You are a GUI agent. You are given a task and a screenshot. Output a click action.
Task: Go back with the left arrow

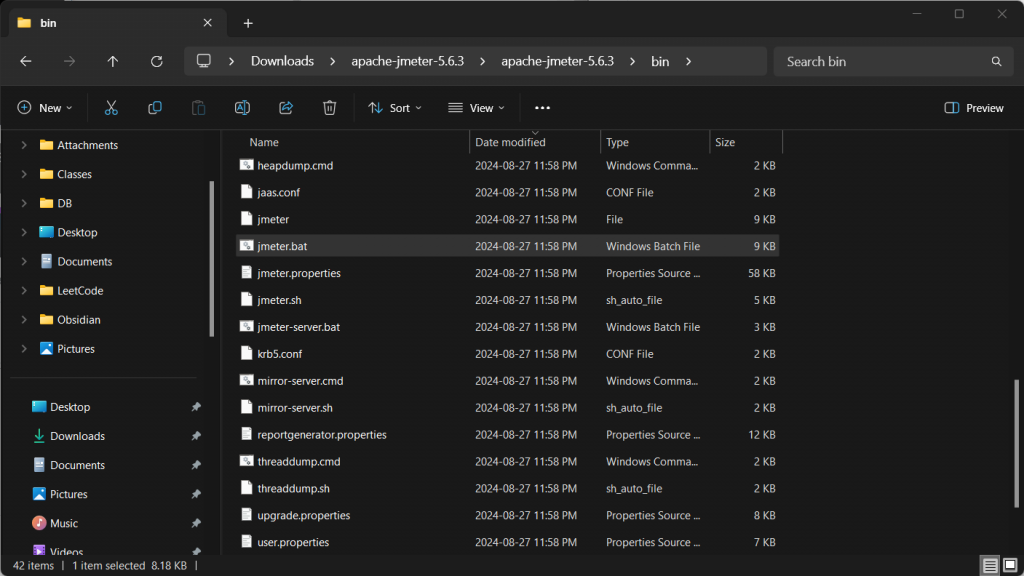pos(26,61)
